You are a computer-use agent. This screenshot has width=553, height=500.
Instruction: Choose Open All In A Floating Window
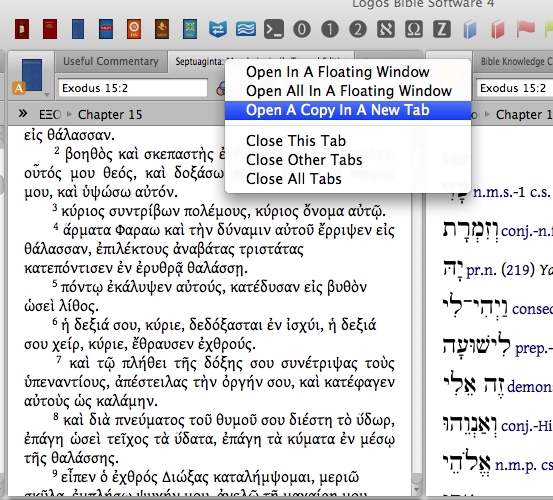pos(348,91)
